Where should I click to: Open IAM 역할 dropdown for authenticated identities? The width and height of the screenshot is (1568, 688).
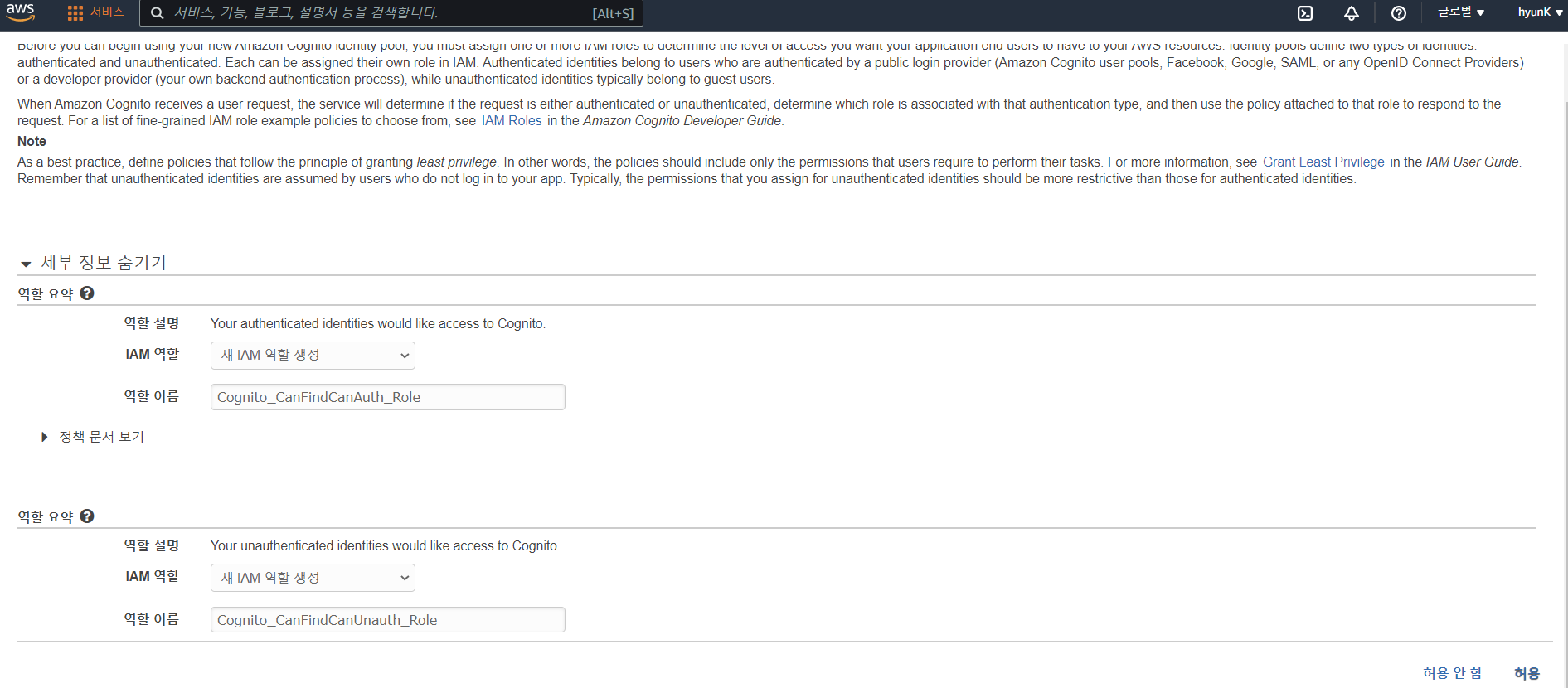[x=313, y=356]
